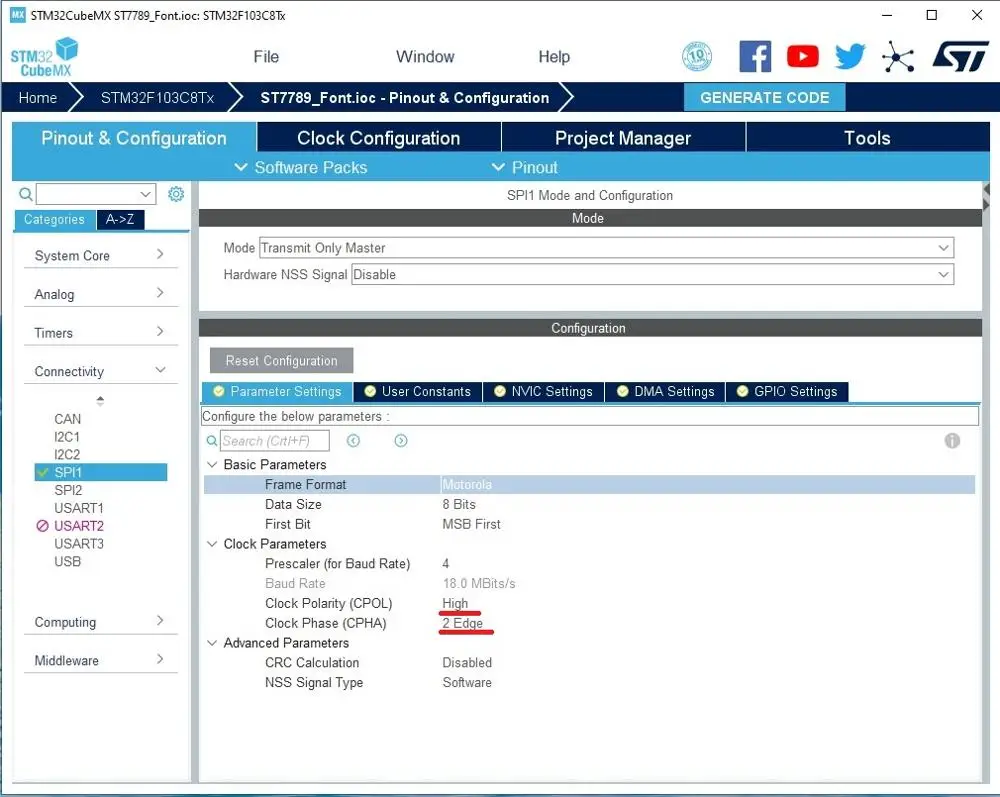Open the DMA Settings tab

pyautogui.click(x=665, y=391)
